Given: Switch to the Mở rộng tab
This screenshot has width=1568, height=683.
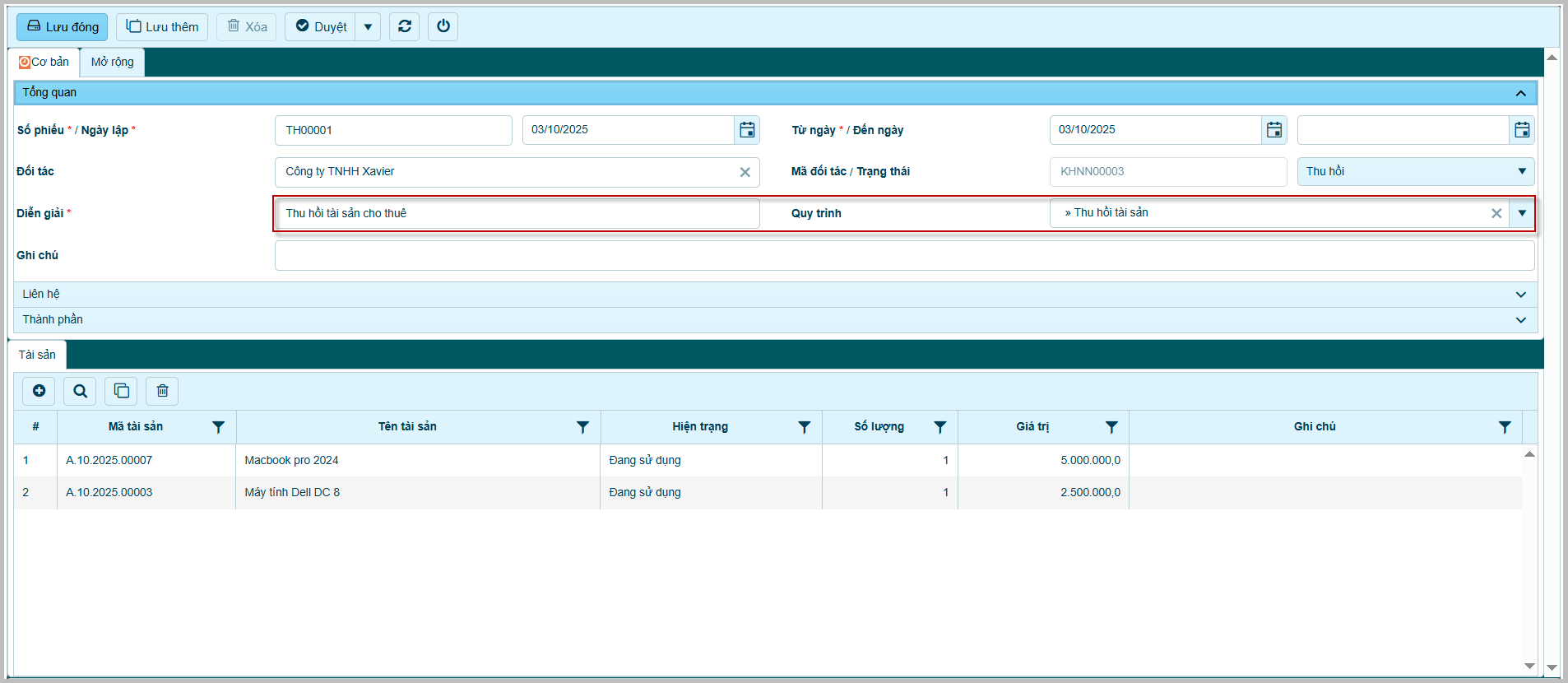Looking at the screenshot, I should tap(112, 63).
